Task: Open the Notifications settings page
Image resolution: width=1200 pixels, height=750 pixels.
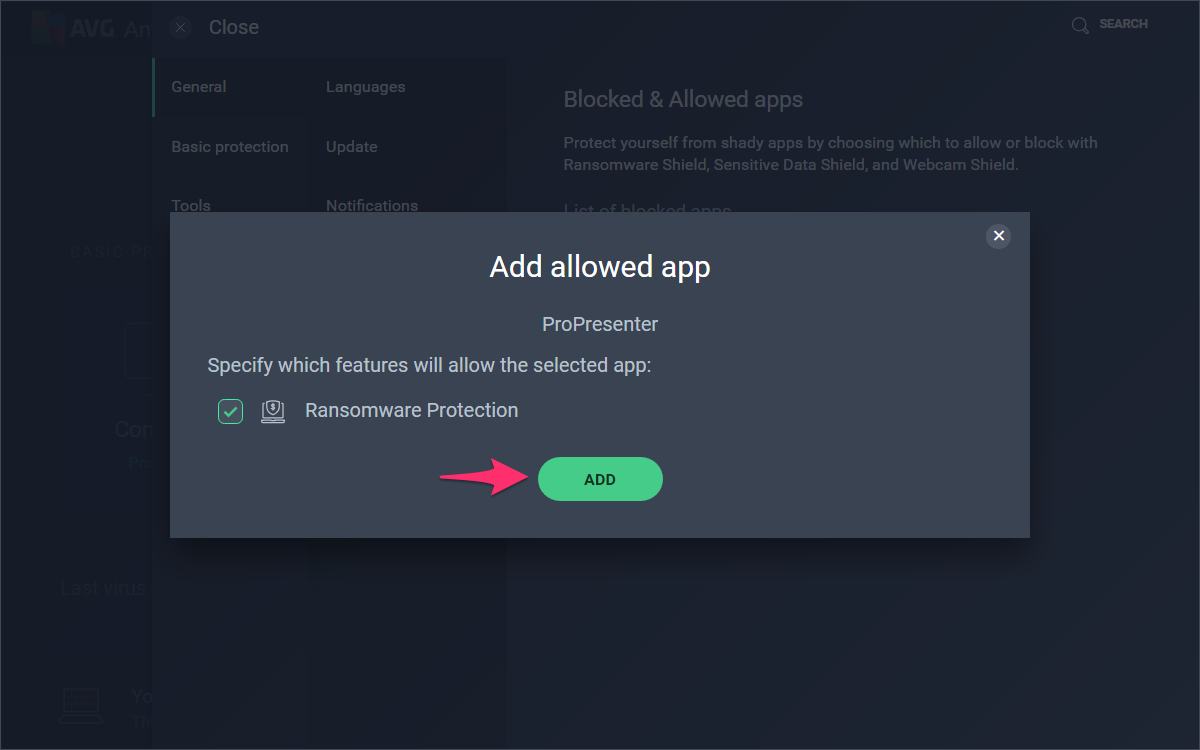Action: [x=372, y=205]
